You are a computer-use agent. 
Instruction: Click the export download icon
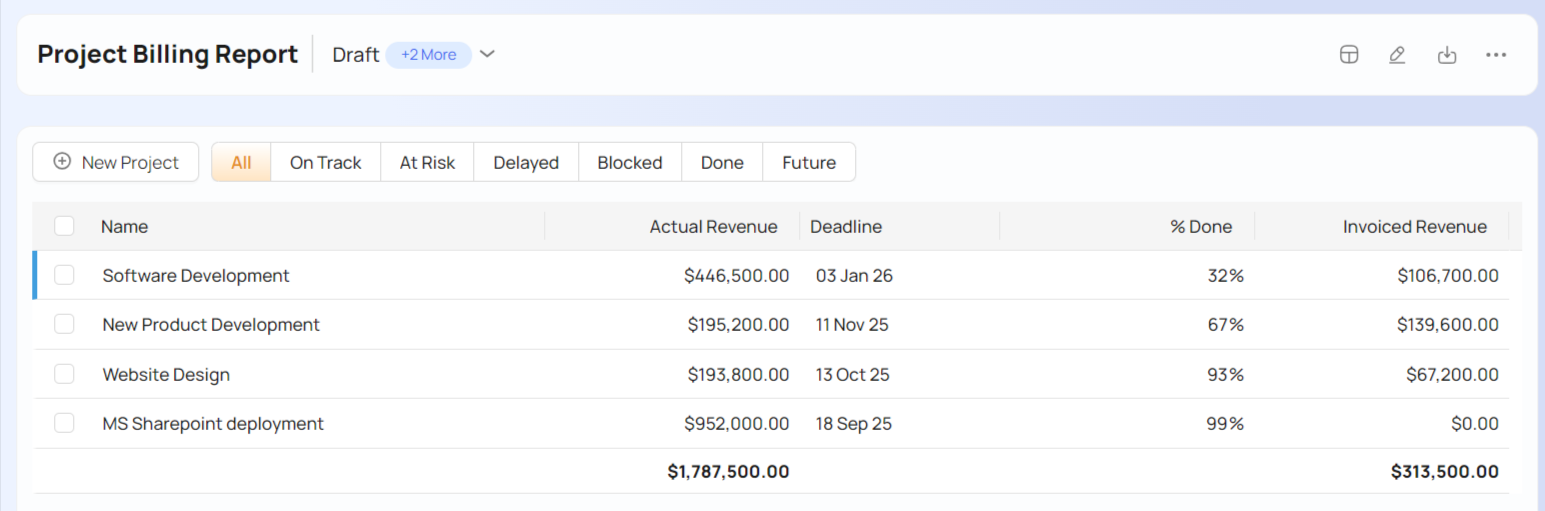click(x=1446, y=55)
